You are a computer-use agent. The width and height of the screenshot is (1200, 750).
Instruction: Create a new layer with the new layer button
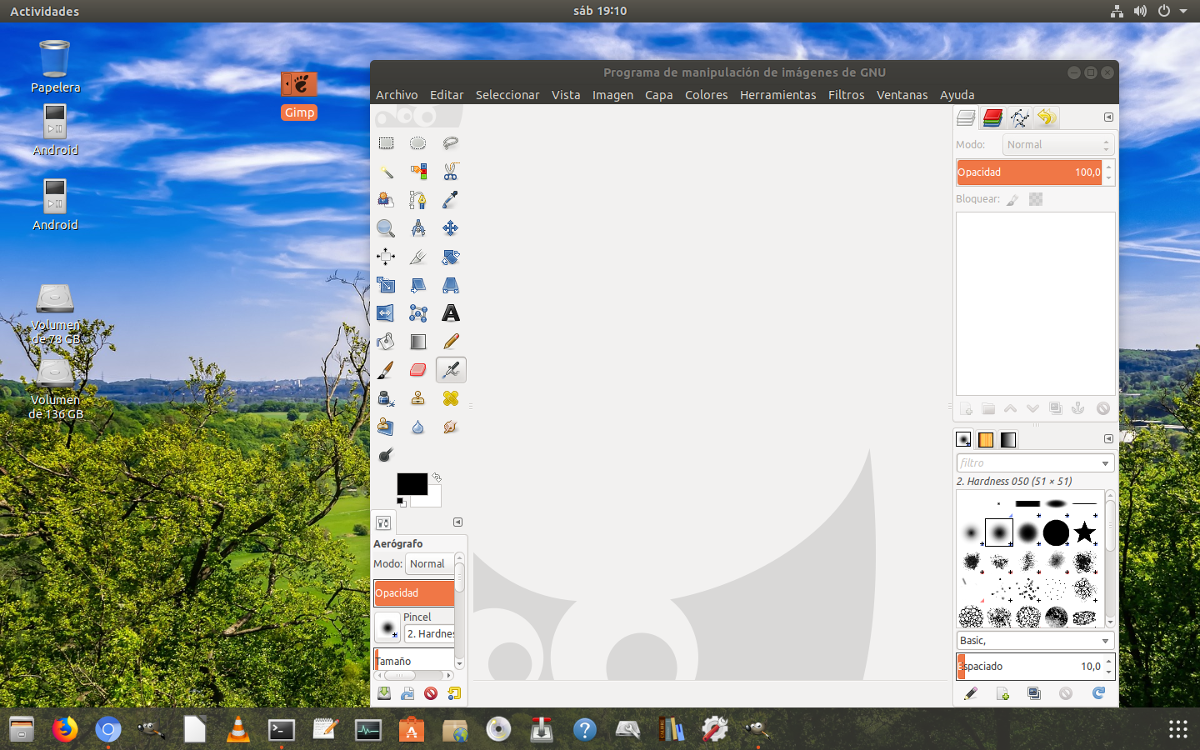coord(965,408)
